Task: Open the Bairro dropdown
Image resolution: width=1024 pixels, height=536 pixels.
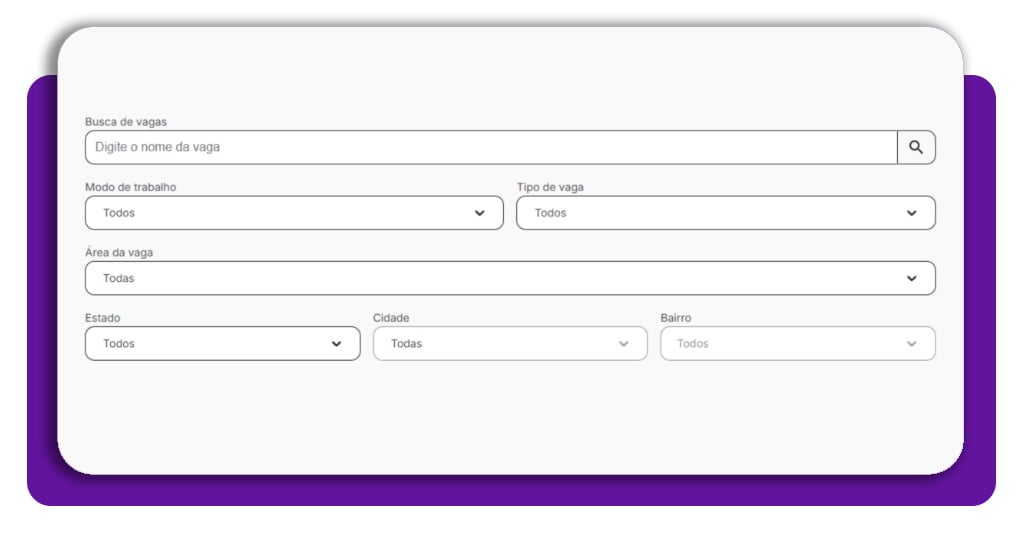Action: coord(798,343)
